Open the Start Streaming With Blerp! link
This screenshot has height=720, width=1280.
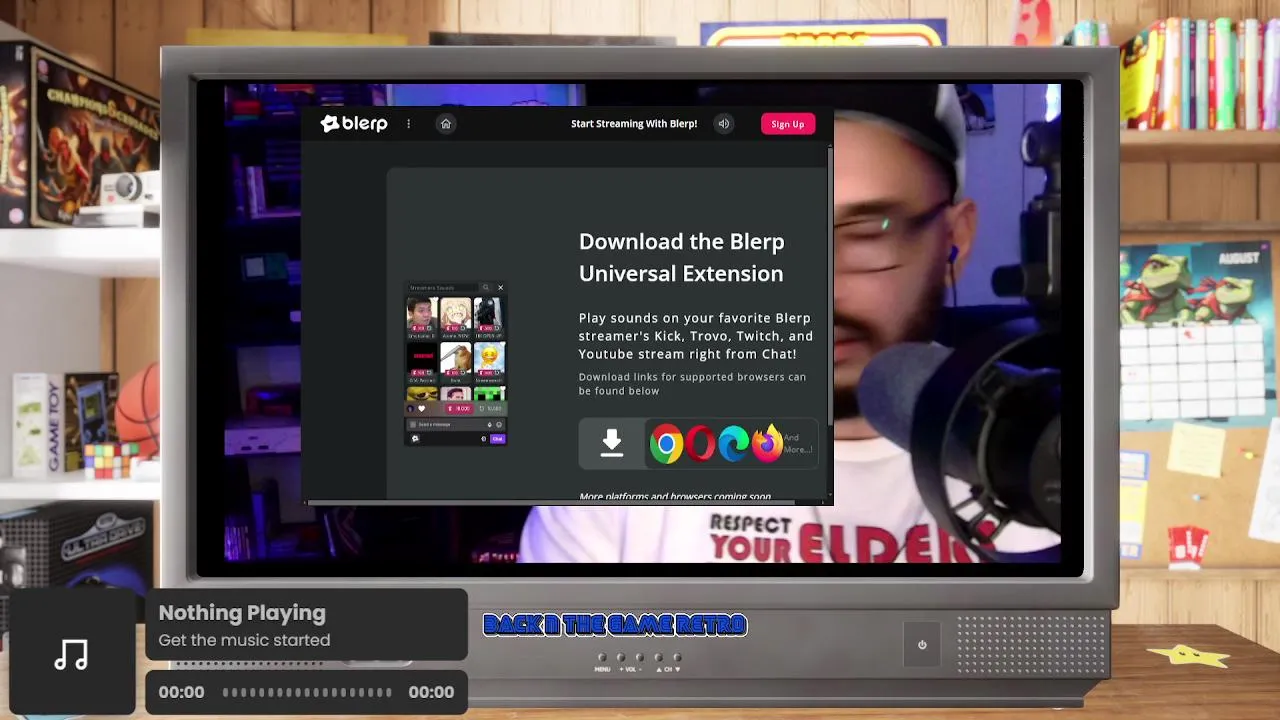coord(634,124)
